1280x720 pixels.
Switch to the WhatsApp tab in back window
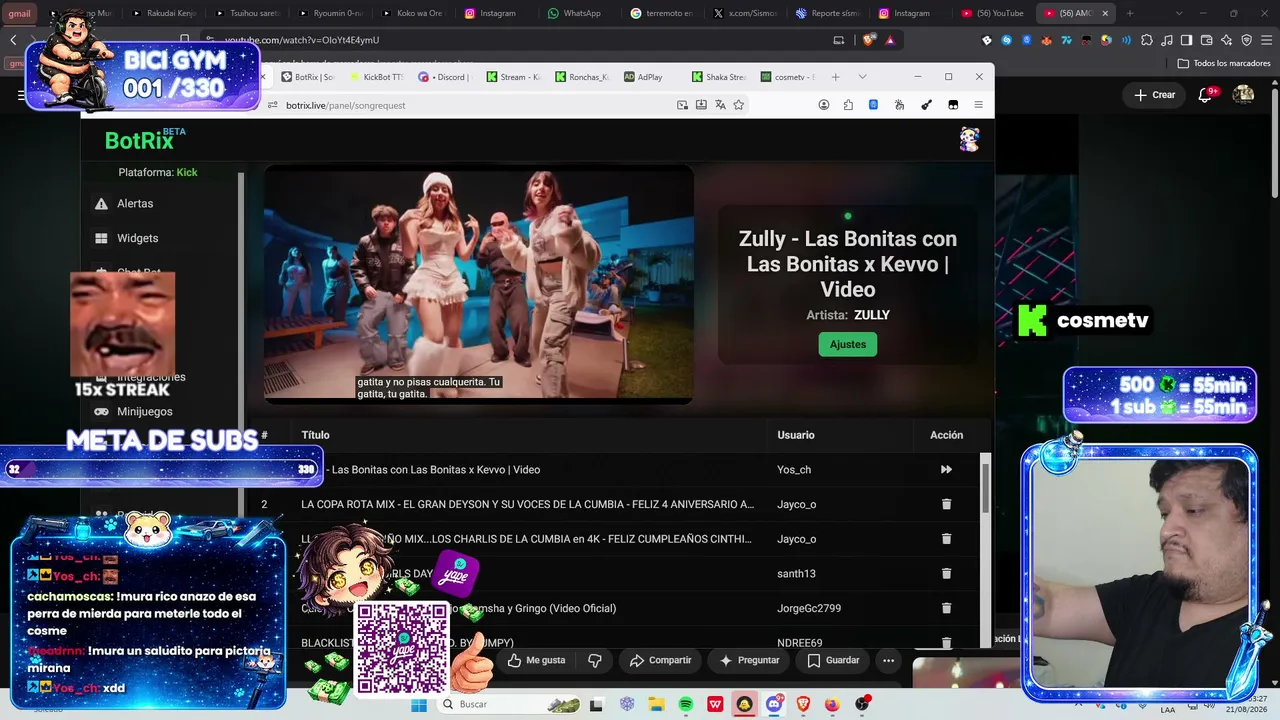574,13
